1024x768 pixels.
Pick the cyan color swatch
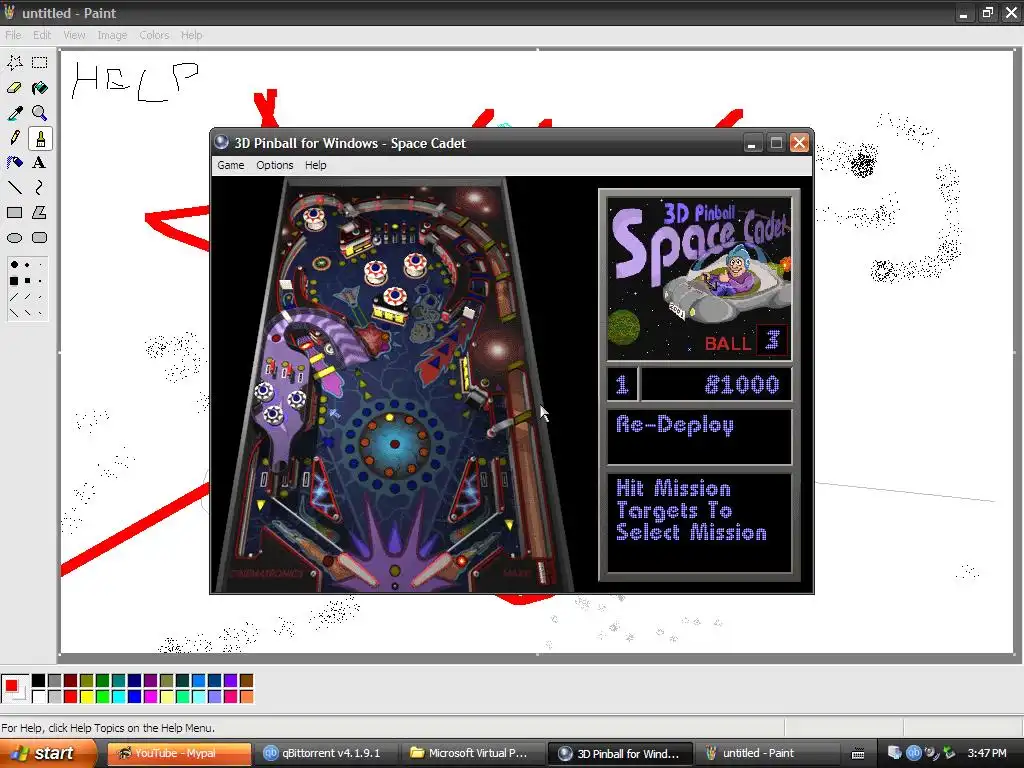118,697
